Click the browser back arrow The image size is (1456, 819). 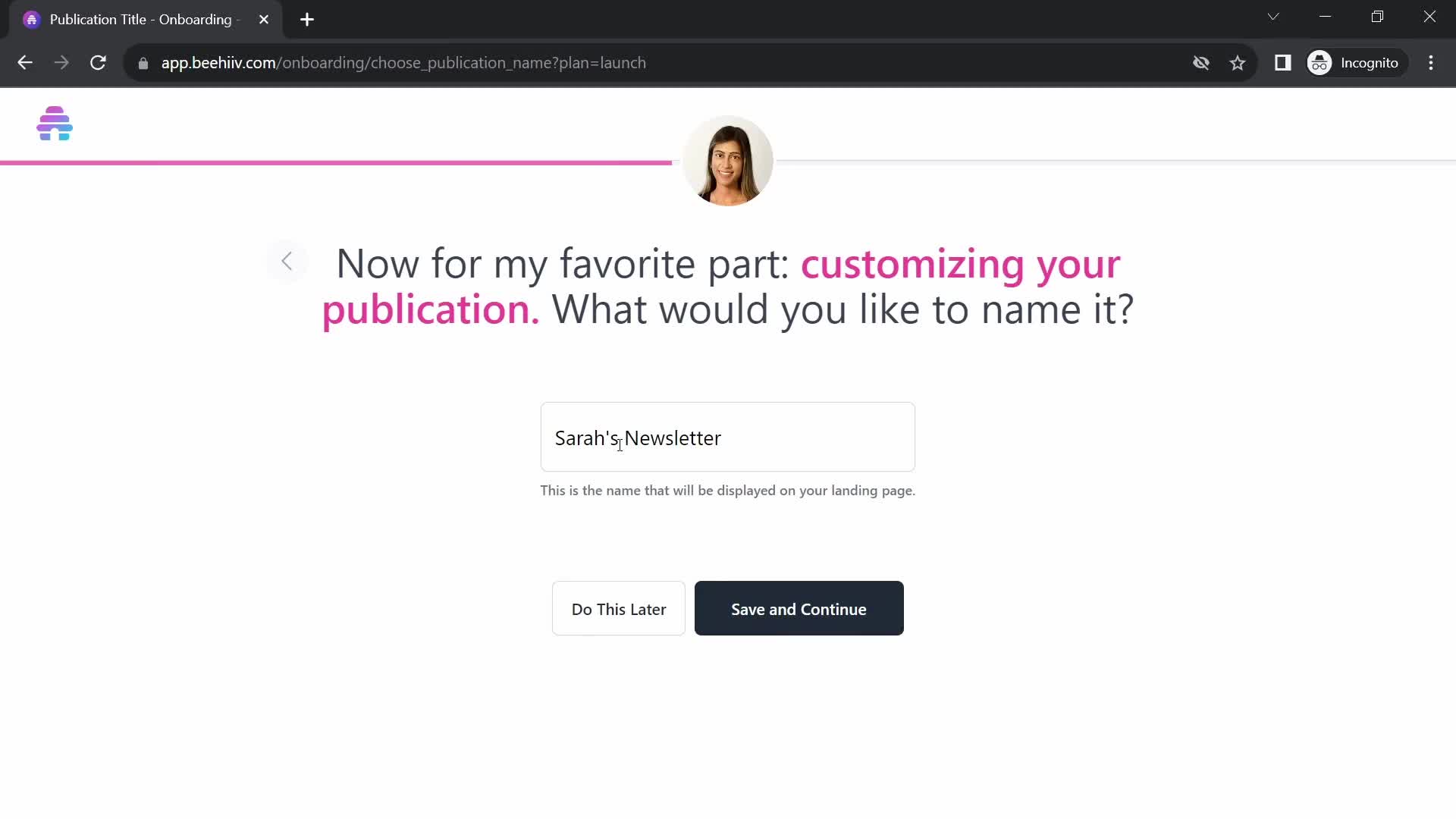pyautogui.click(x=25, y=62)
